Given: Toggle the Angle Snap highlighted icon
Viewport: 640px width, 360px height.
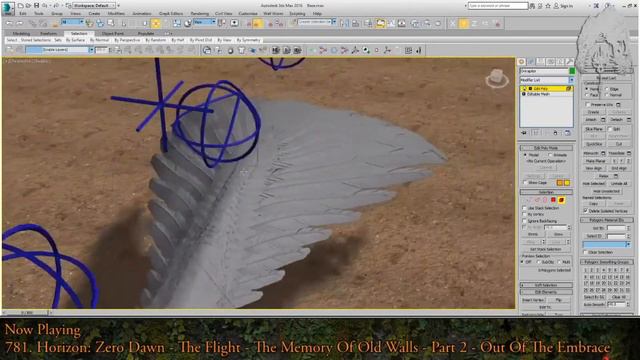Looking at the screenshot, I should (258, 23).
